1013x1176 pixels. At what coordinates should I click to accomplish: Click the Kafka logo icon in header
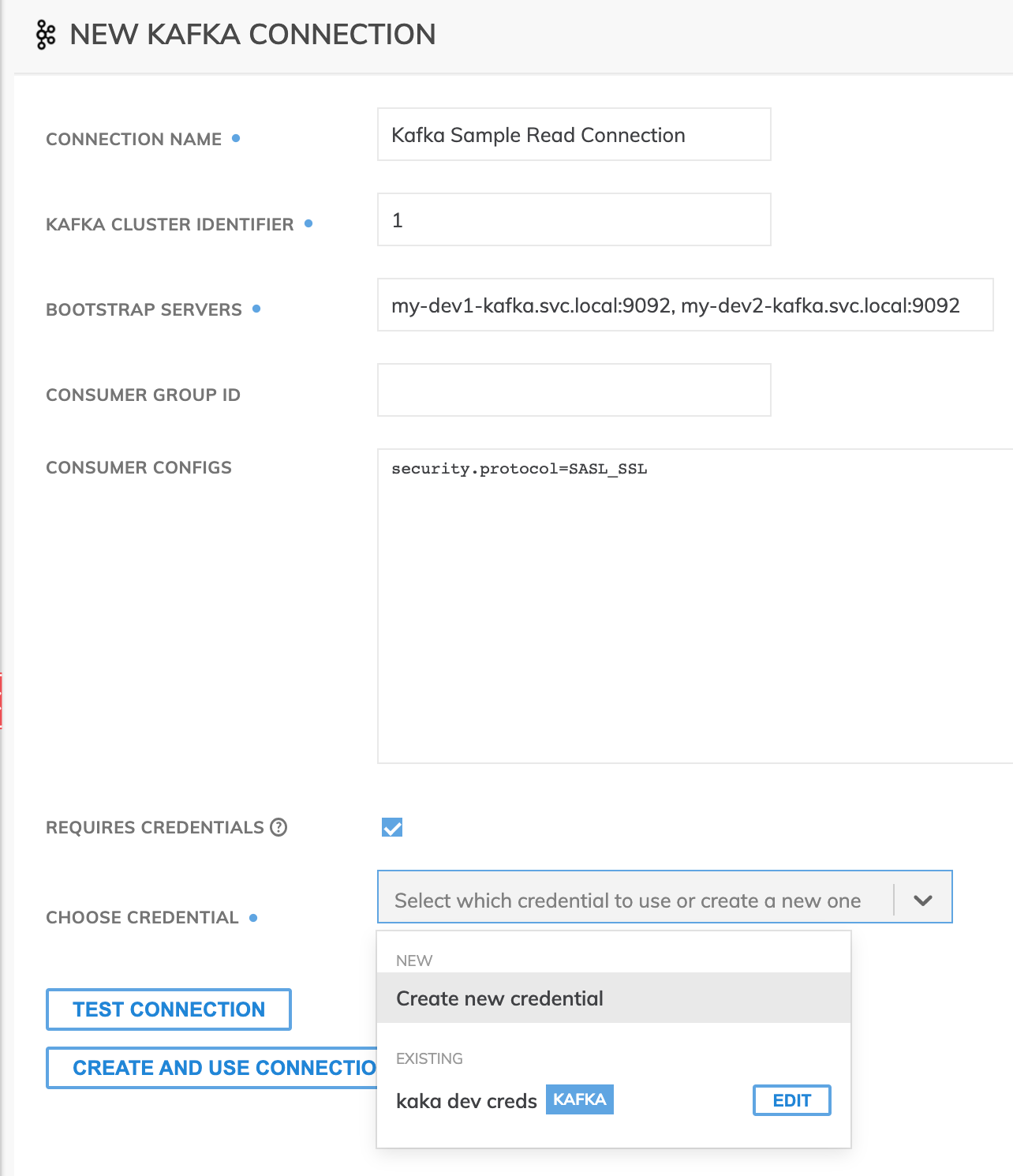(46, 35)
